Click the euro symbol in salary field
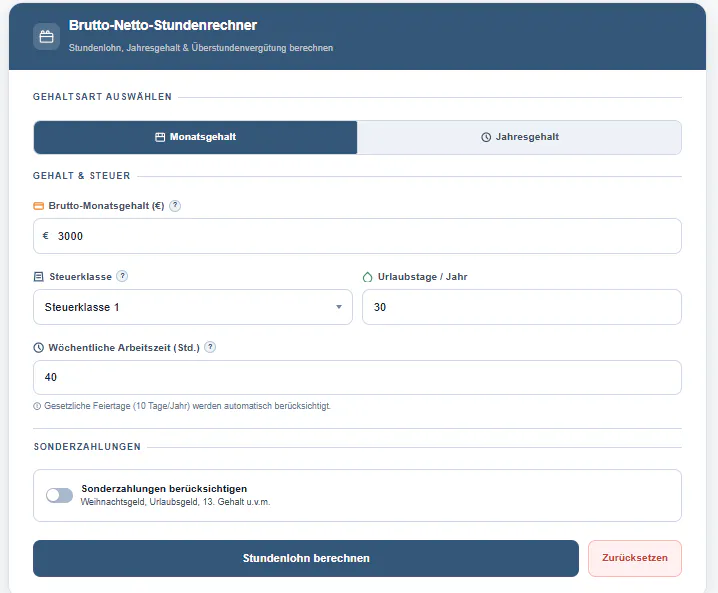This screenshot has height=593, width=718. (x=45, y=236)
